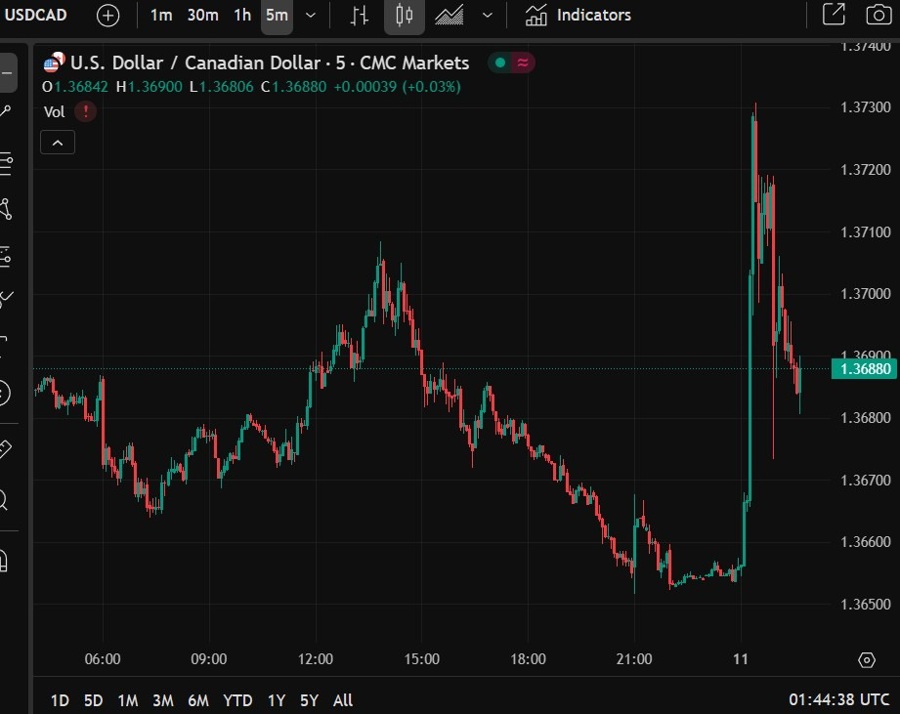Open the USDCAD symbol search
Viewport: 900px width, 714px height.
pos(36,15)
